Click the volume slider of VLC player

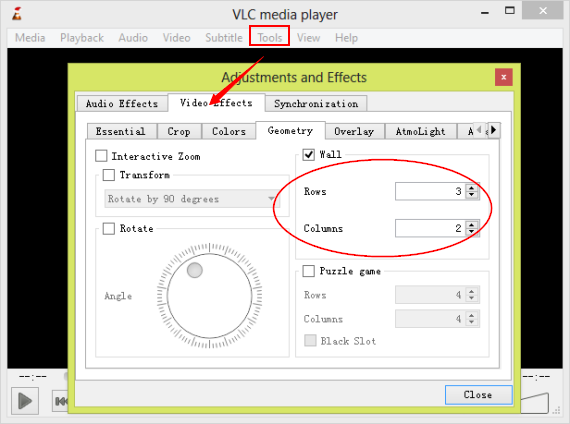pos(535,402)
